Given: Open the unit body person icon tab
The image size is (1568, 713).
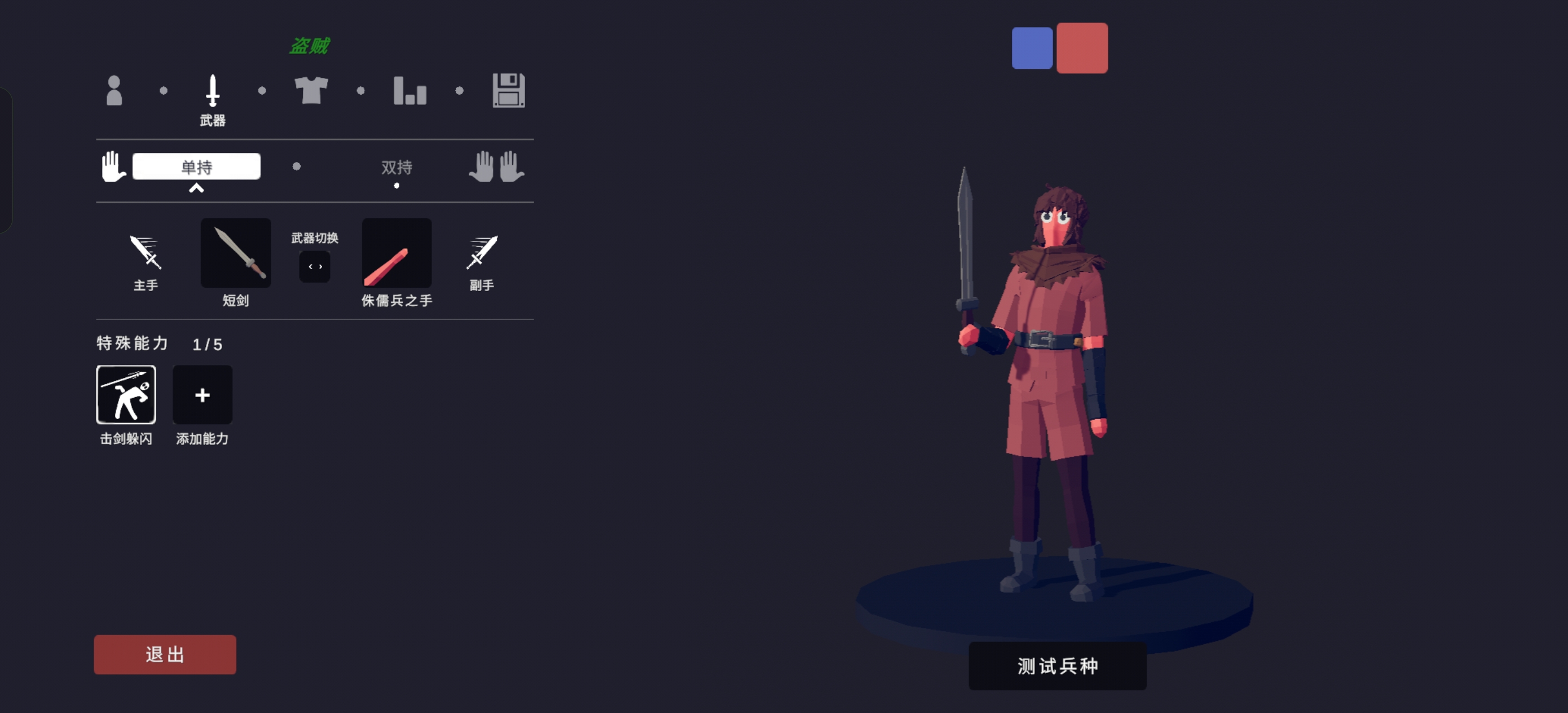Looking at the screenshot, I should click(114, 90).
